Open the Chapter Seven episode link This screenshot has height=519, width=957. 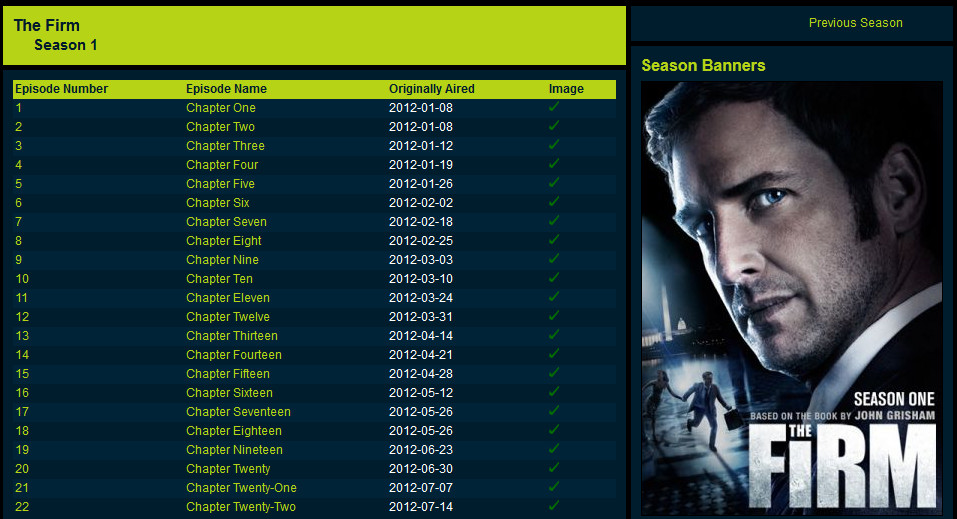coord(226,222)
